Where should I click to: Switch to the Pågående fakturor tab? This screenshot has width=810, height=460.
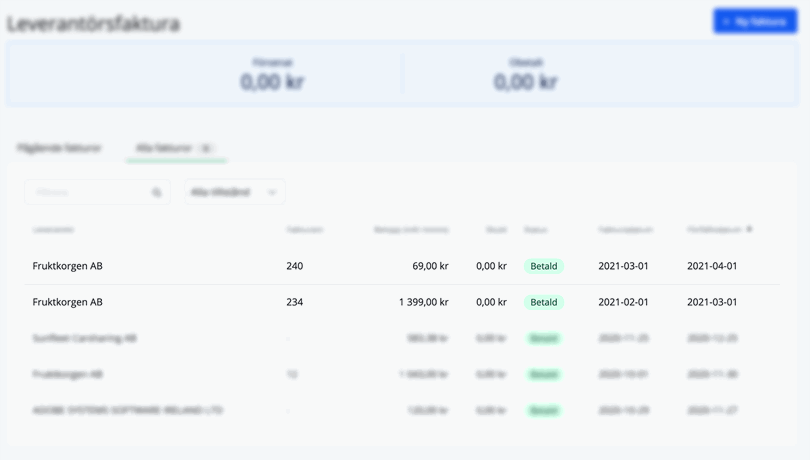[59, 148]
